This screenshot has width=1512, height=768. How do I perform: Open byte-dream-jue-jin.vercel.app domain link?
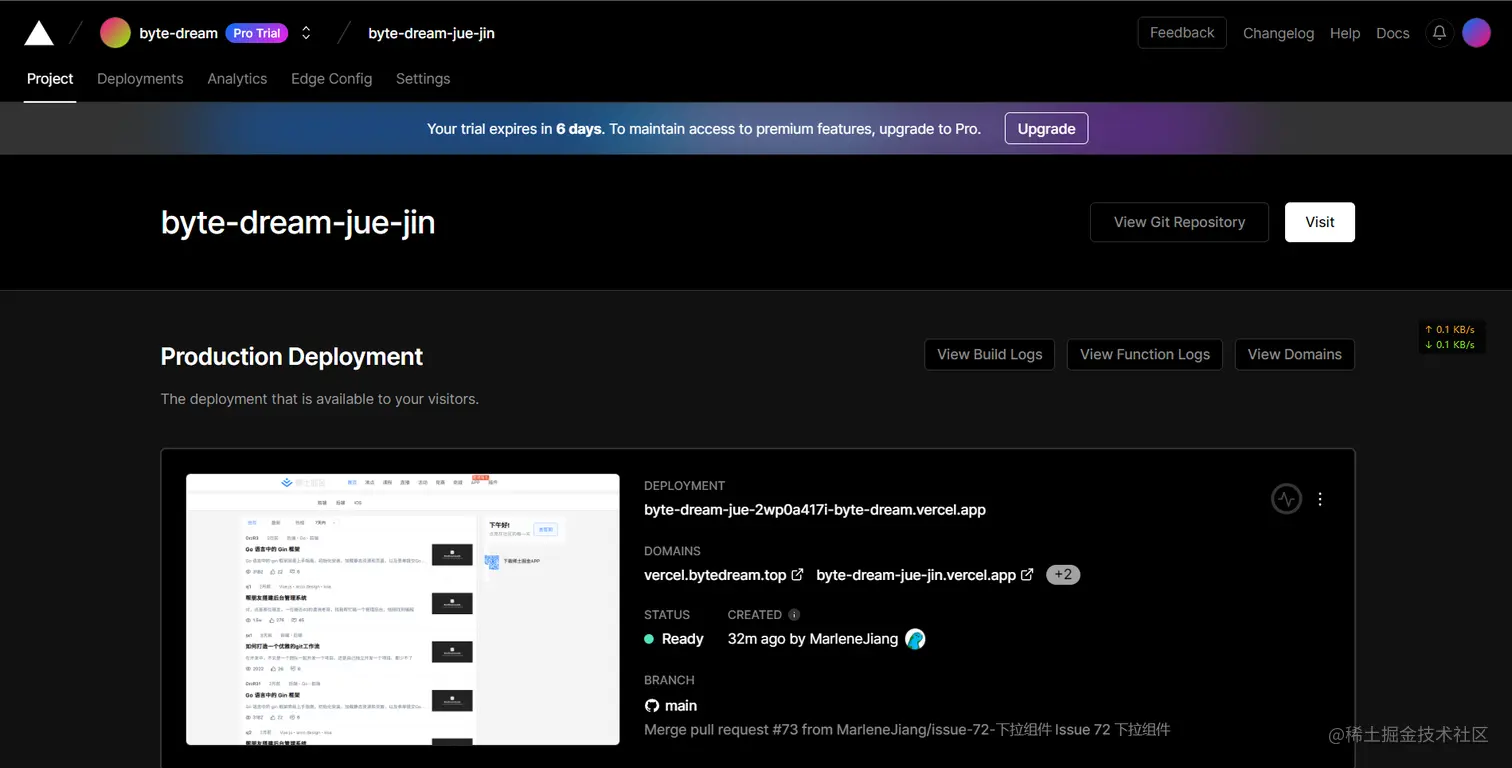[x=916, y=575]
